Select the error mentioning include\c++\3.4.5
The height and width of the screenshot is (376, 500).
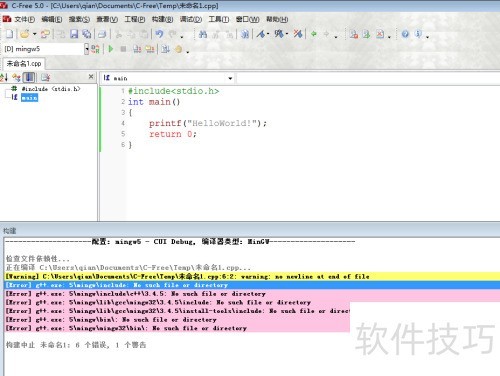point(252,294)
